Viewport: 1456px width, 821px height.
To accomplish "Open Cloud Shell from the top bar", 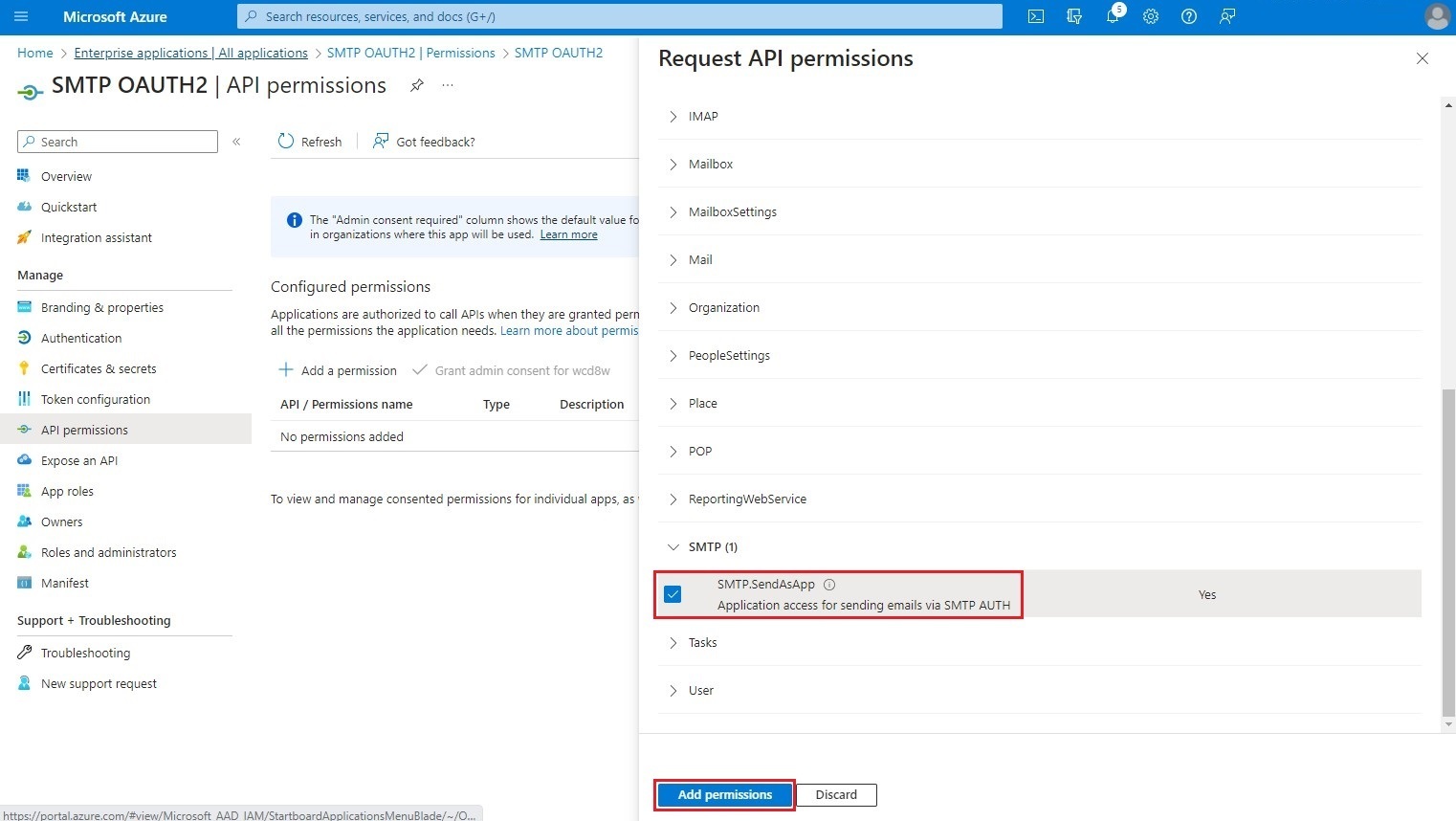I will click(1035, 16).
